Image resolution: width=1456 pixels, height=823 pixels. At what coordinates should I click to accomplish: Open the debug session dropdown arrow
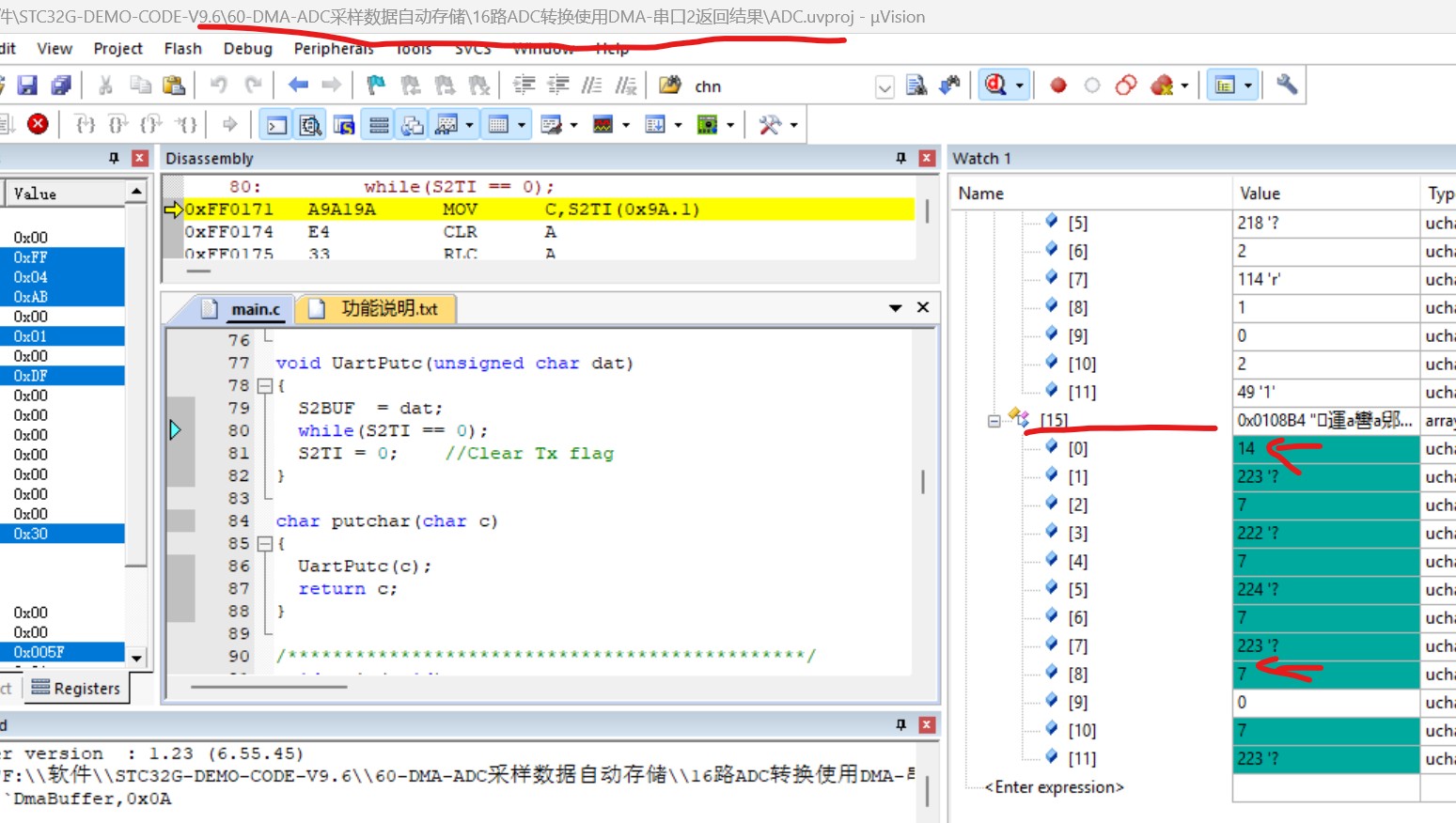click(1020, 86)
